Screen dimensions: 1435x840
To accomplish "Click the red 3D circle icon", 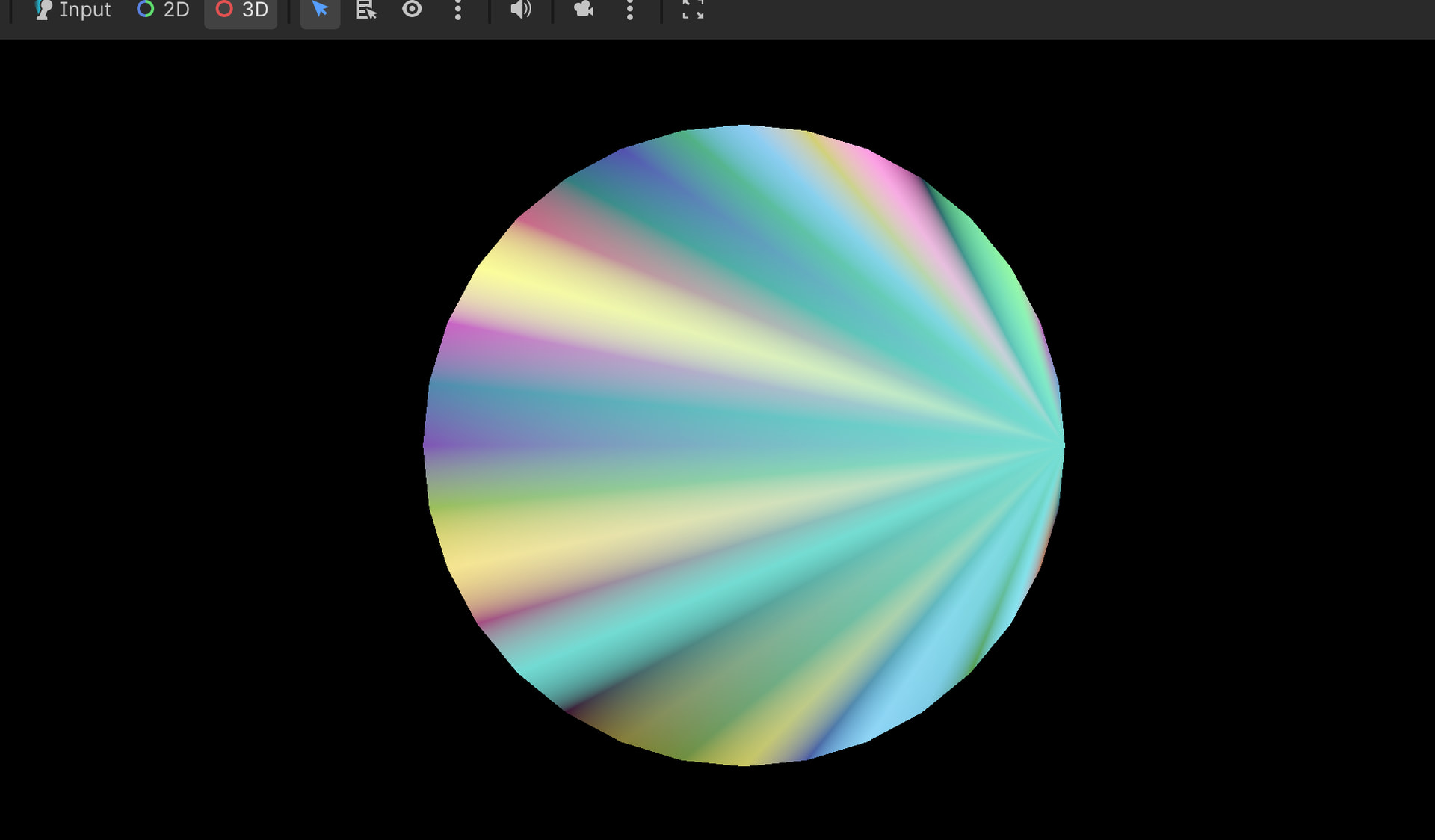I will pos(224,9).
